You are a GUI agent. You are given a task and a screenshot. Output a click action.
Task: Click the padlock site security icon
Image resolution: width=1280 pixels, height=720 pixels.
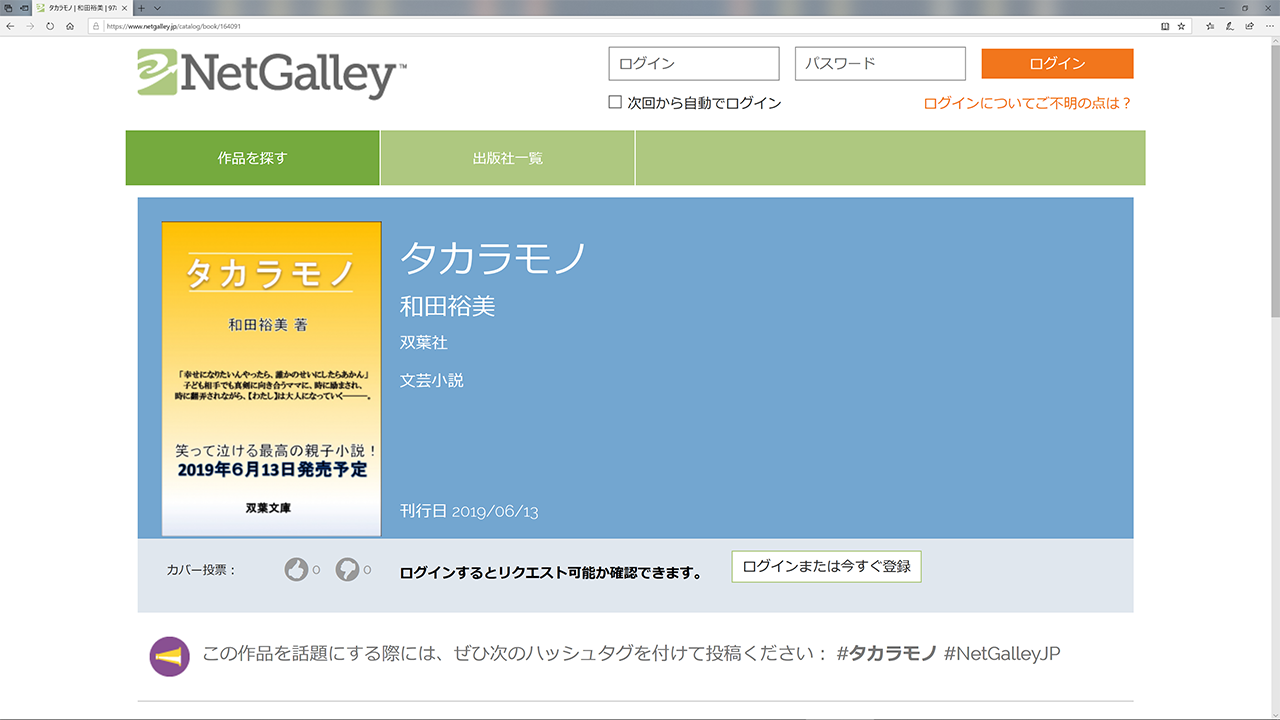pos(96,26)
